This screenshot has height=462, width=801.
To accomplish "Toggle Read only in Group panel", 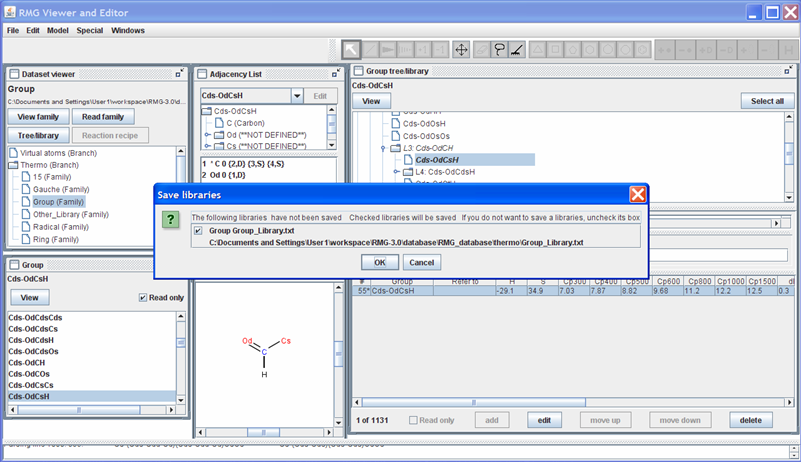I will pyautogui.click(x=143, y=297).
